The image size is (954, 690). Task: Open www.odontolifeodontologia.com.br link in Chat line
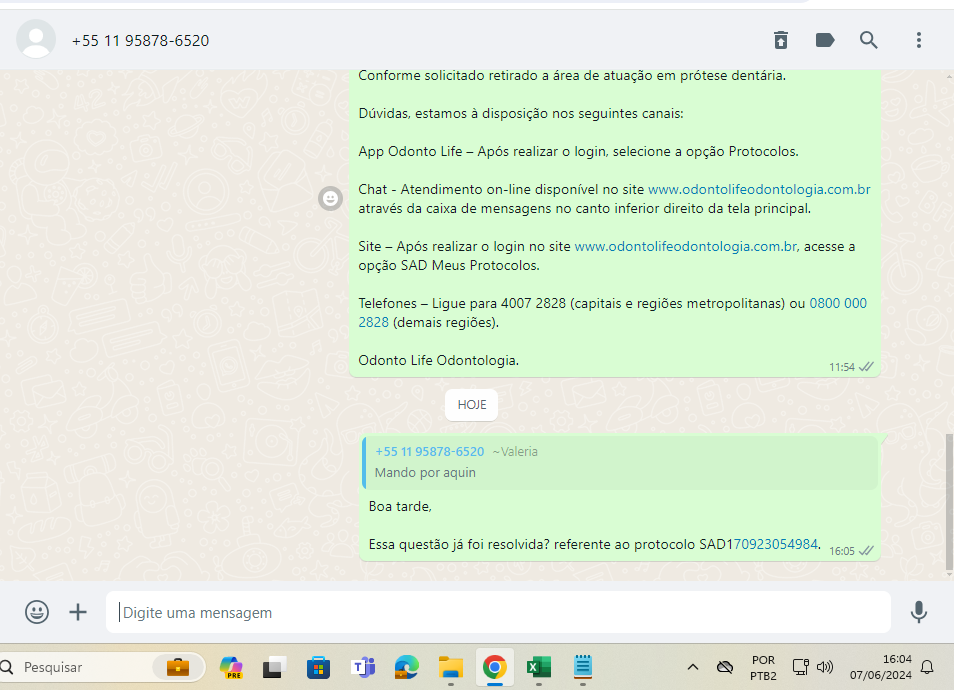click(759, 189)
